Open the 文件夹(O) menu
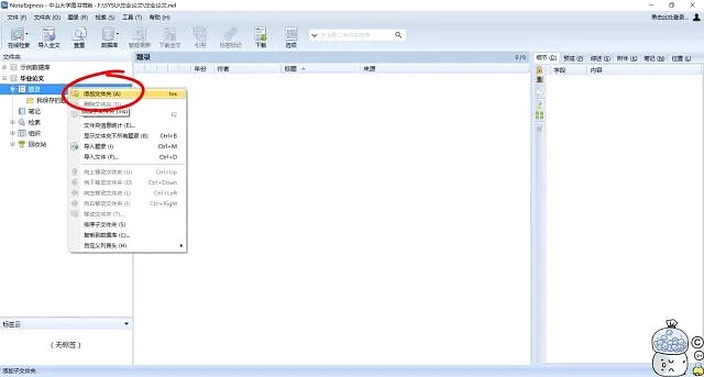This screenshot has width=704, height=377. tap(47, 18)
